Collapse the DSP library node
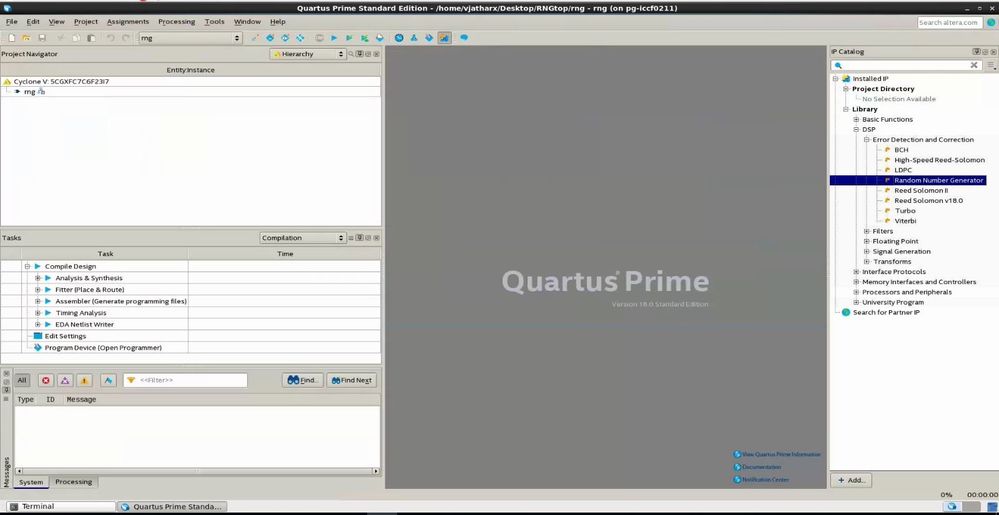 click(x=856, y=129)
